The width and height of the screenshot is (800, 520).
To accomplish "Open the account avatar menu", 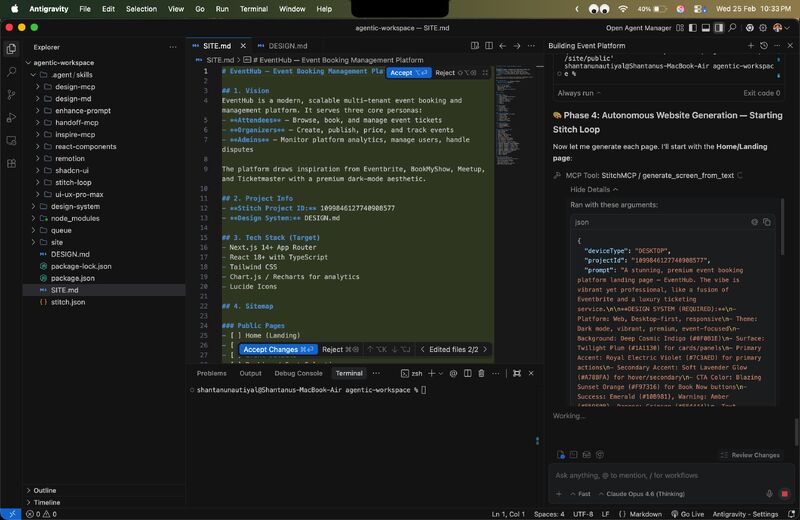I will (x=779, y=28).
